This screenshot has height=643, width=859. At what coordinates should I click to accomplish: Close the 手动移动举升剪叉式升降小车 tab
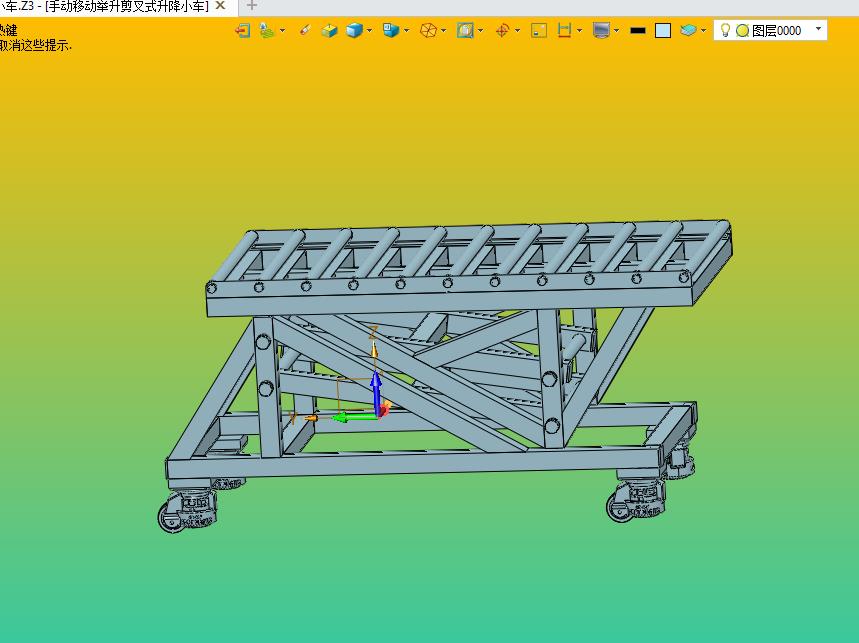220,5
